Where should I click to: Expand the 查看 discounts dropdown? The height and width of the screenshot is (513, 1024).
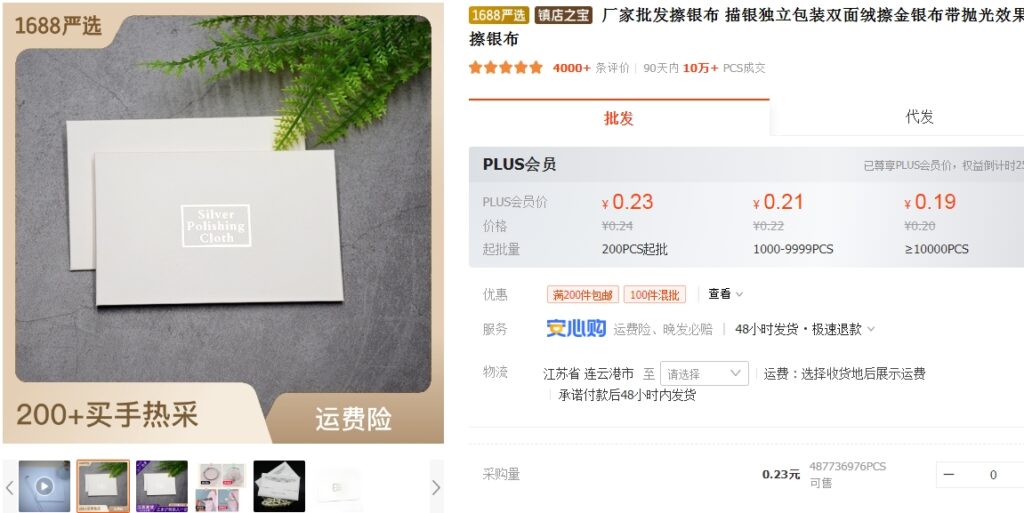tap(726, 294)
